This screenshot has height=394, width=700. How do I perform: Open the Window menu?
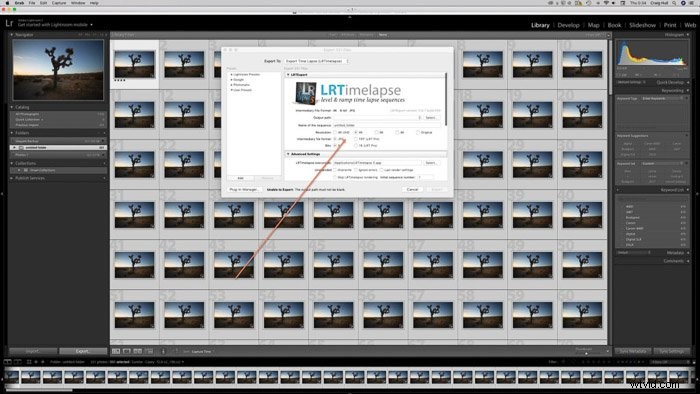[x=78, y=3]
